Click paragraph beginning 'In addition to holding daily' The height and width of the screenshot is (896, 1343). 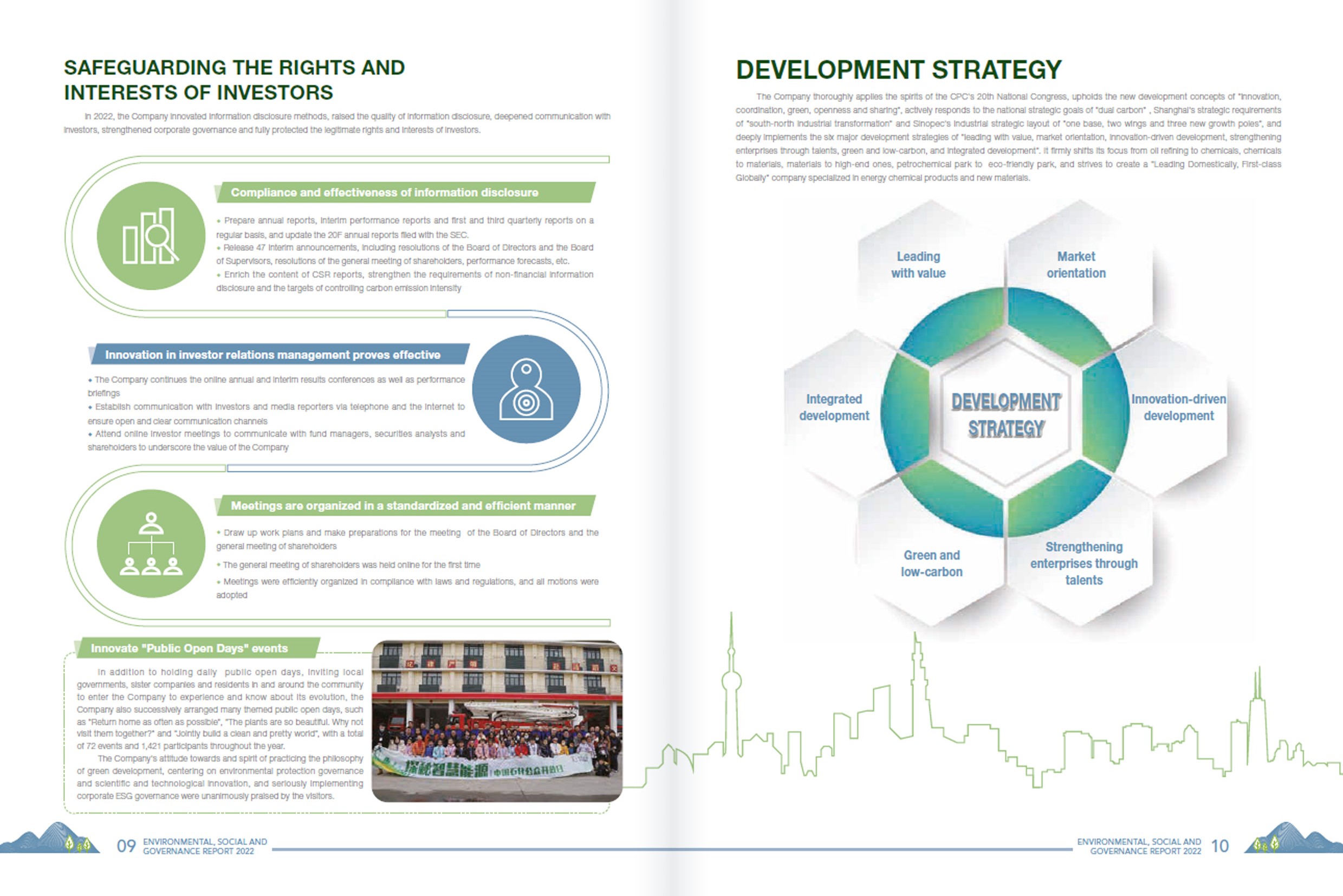point(220,709)
